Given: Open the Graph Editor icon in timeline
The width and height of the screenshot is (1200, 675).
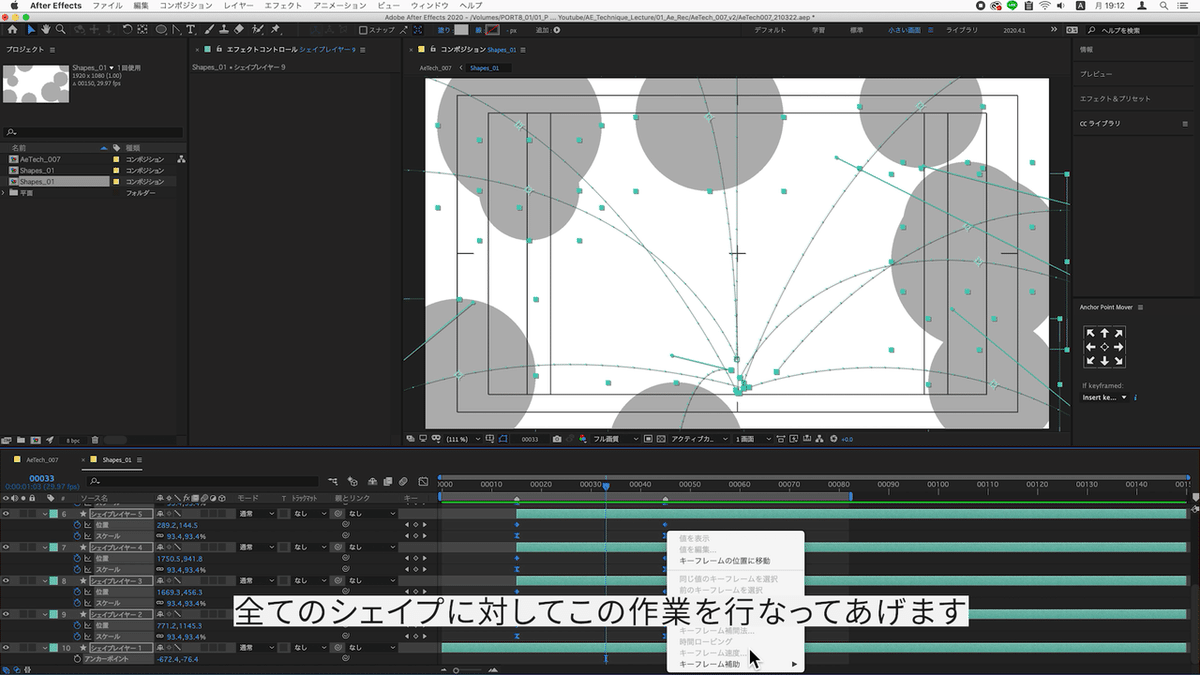Looking at the screenshot, I should coord(423,482).
